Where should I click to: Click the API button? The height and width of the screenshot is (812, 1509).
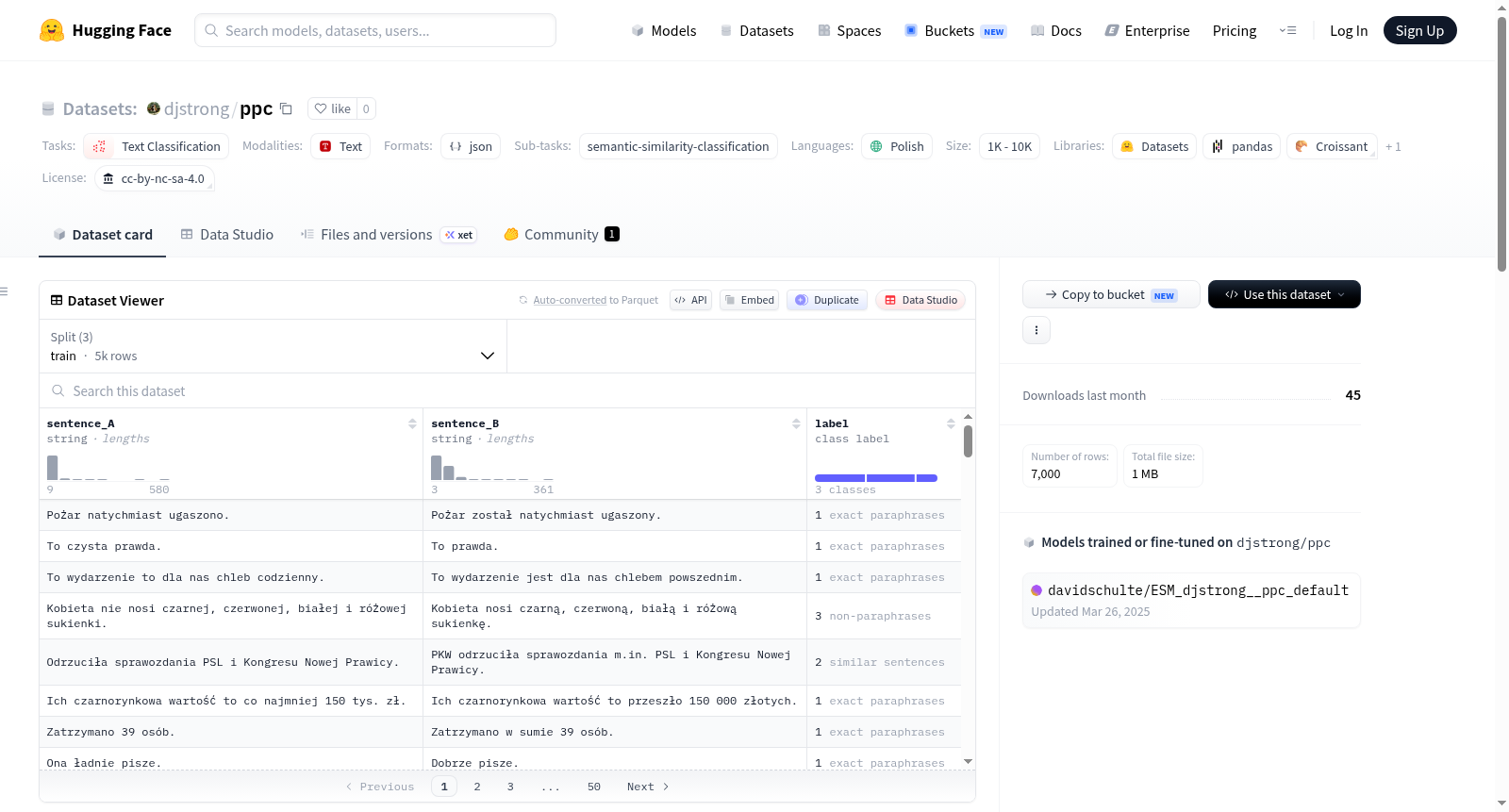click(x=690, y=300)
